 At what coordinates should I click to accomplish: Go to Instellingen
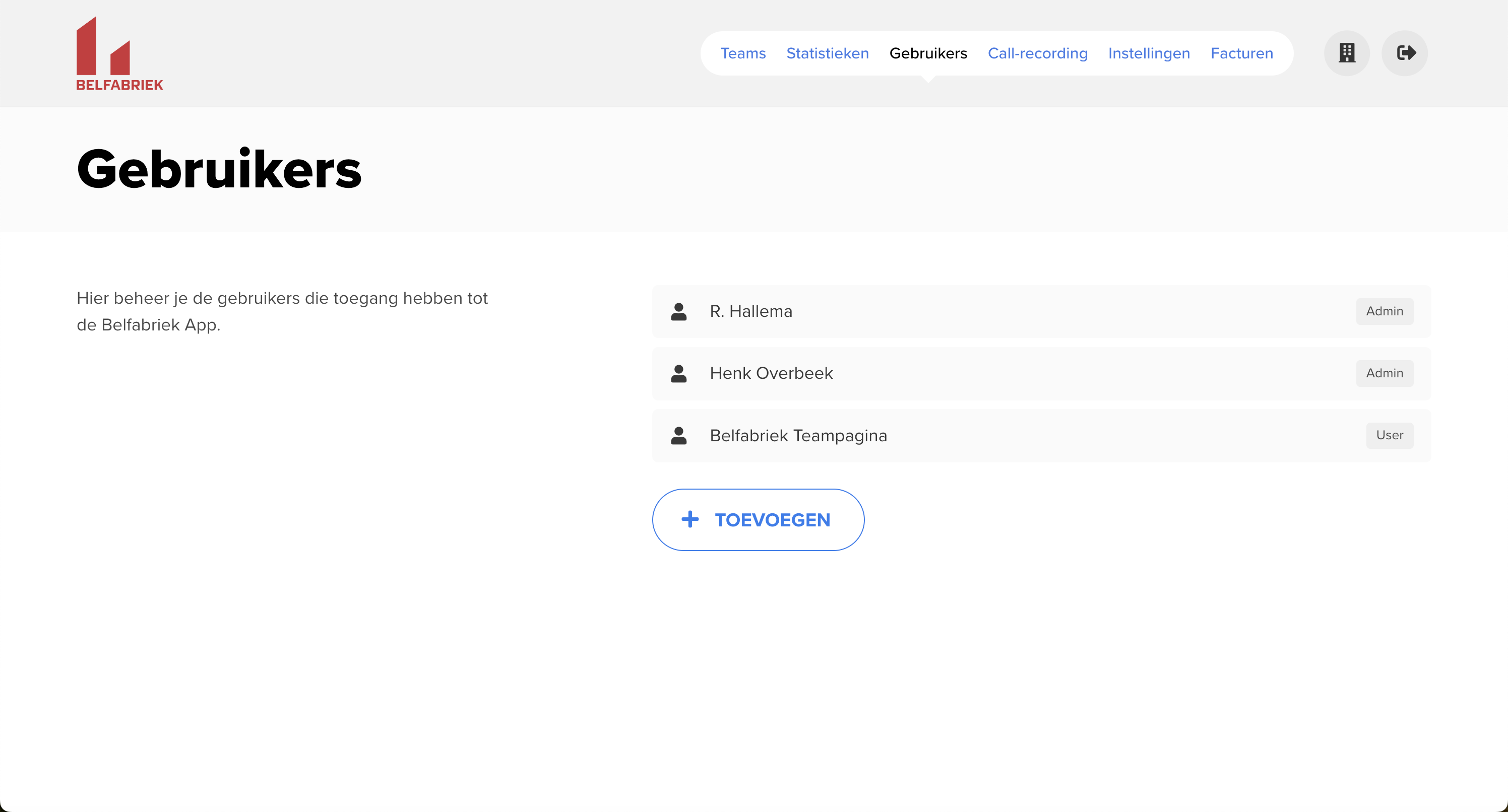(x=1148, y=53)
